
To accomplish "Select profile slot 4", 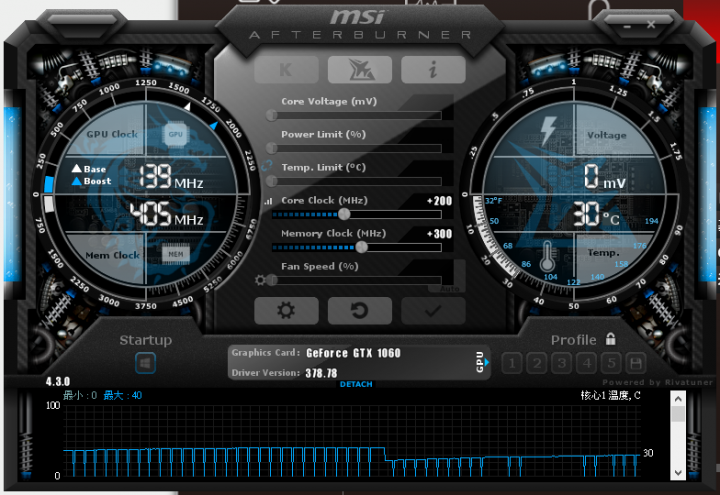I will click(586, 363).
